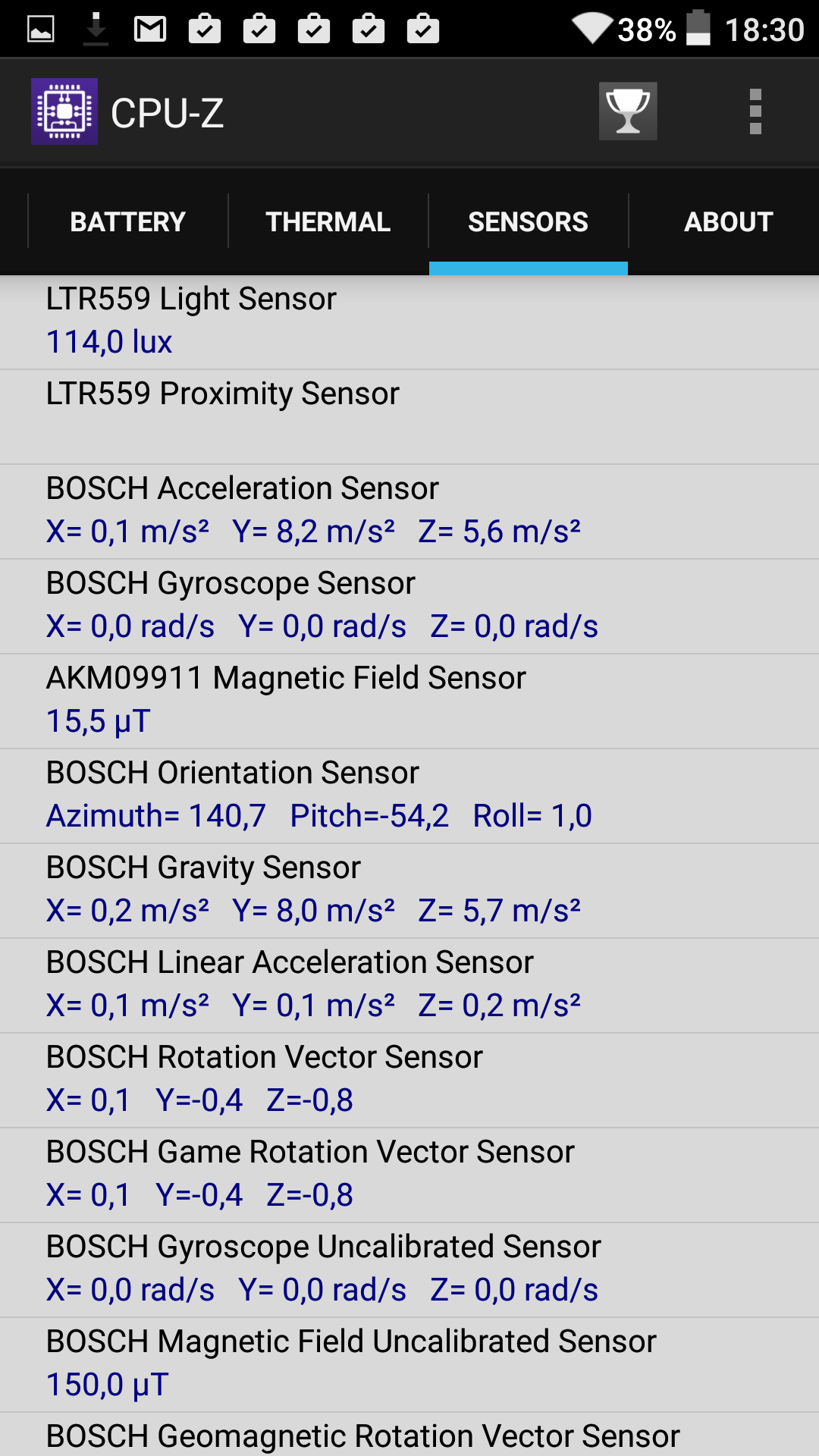
Task: Tap the AKM09911 Magnetic Field Sensor row
Action: (x=409, y=701)
